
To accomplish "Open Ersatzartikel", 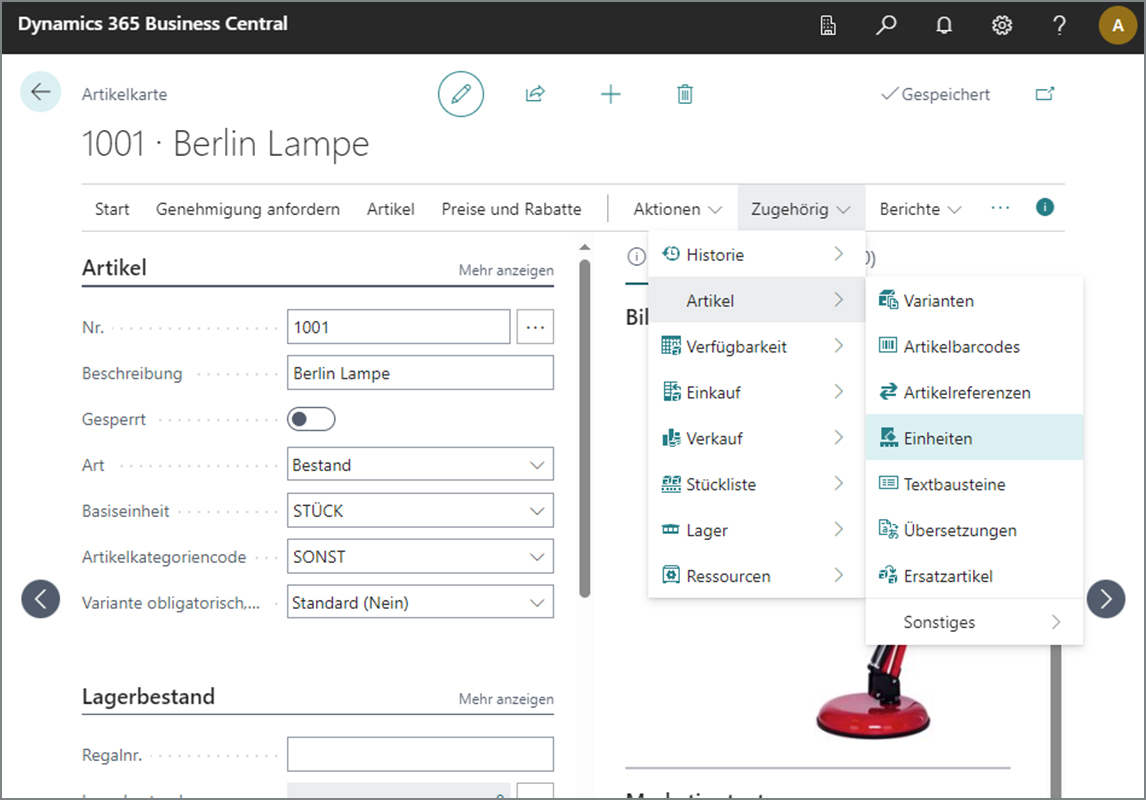I will [974, 576].
